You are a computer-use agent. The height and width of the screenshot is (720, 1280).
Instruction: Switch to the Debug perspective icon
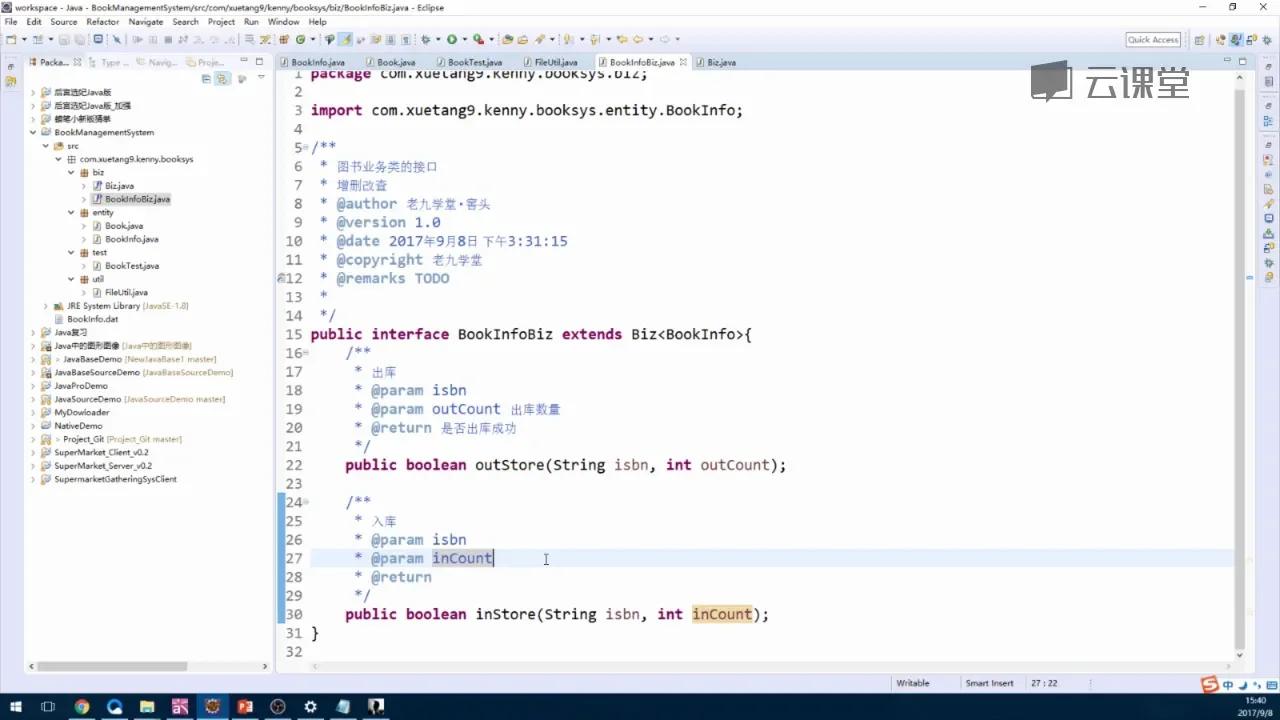[1252, 40]
